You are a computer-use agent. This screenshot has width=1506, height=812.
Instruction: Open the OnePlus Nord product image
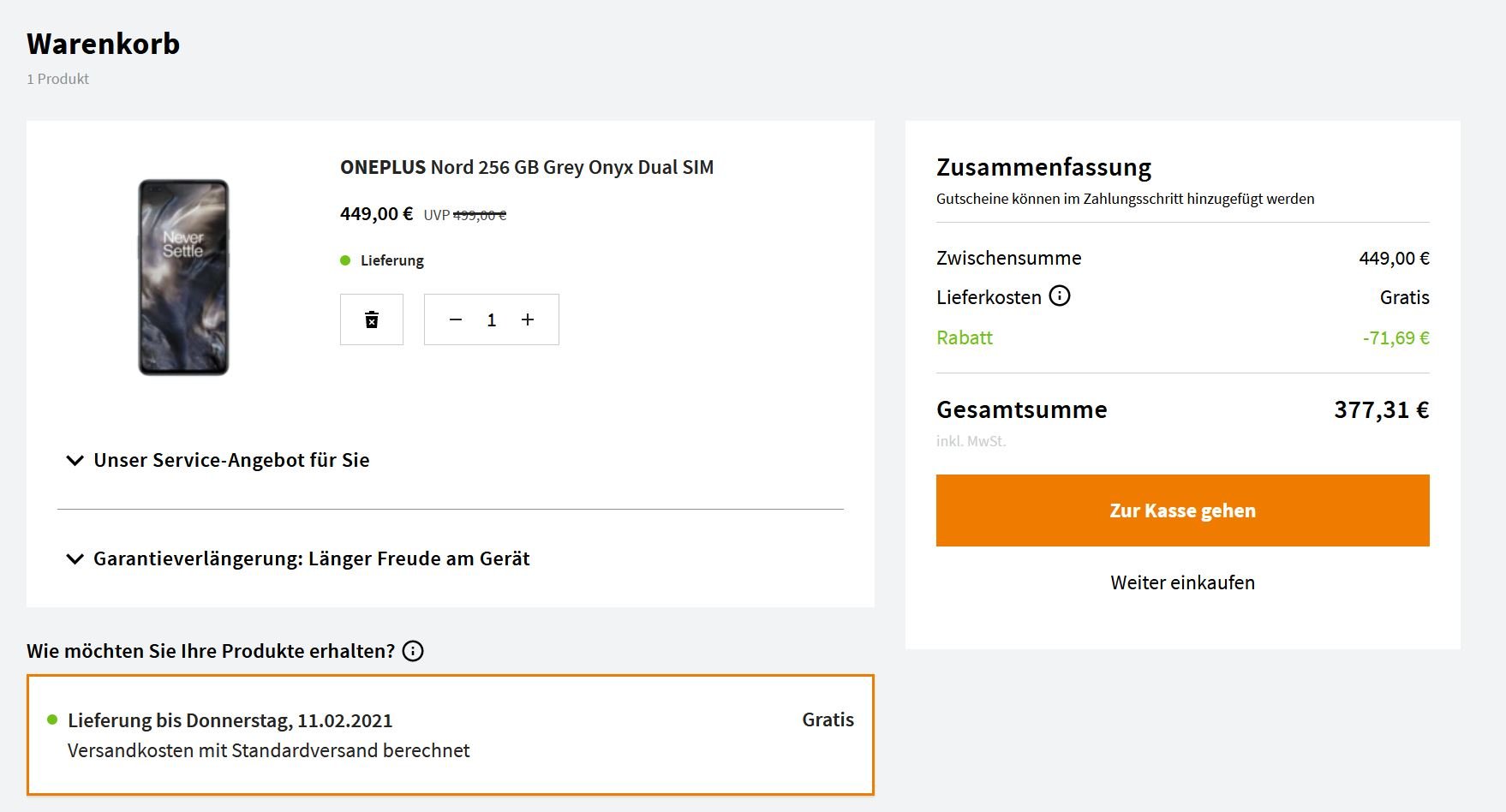(x=183, y=277)
